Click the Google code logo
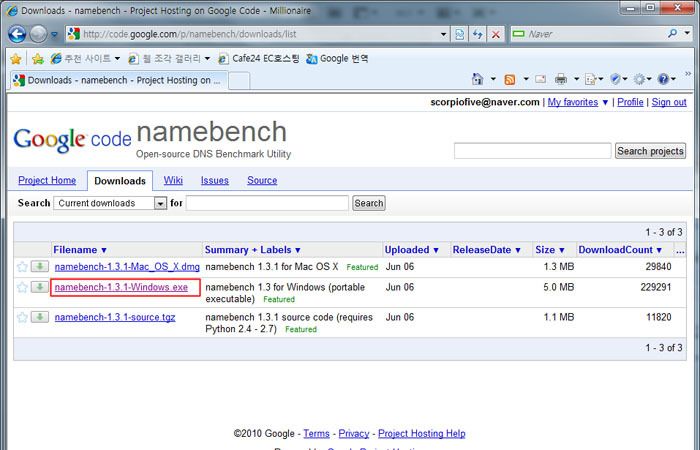This screenshot has width=700, height=450. click(x=72, y=140)
